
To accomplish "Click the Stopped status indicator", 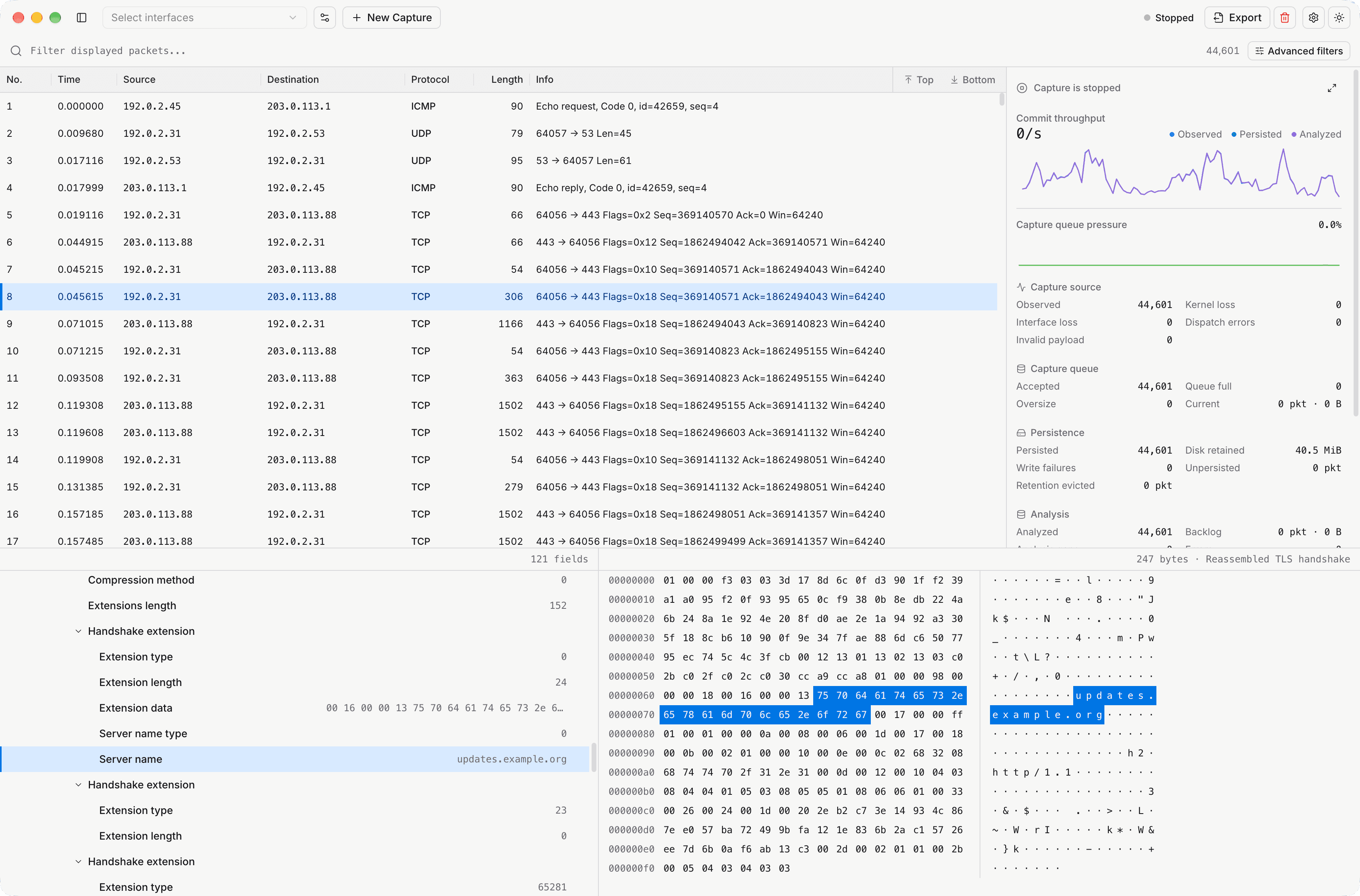I will [1168, 18].
